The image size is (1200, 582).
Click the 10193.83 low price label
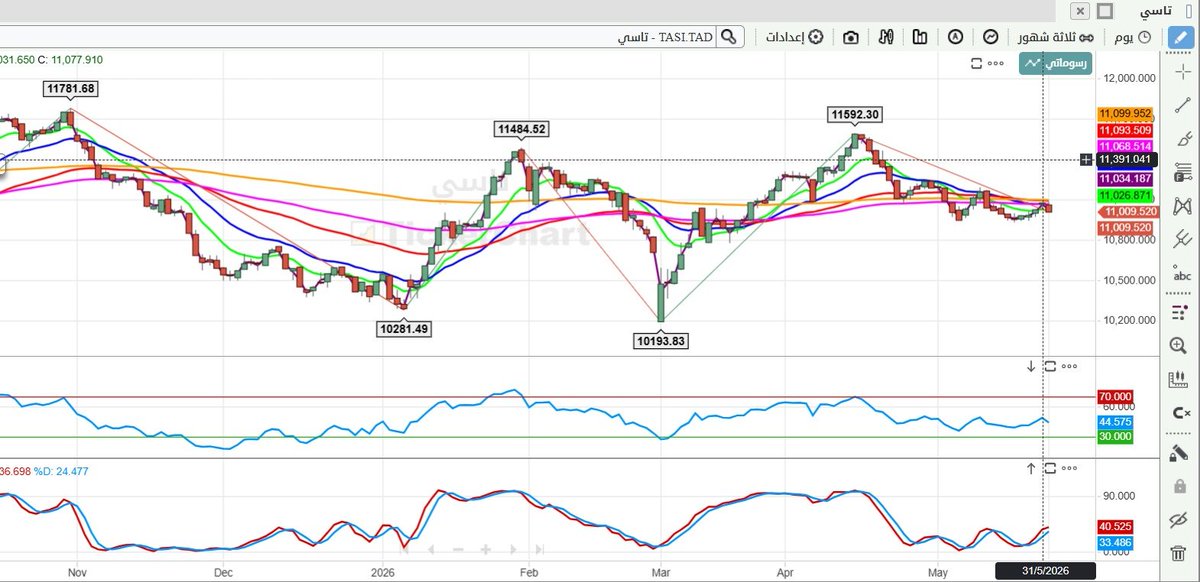click(661, 341)
